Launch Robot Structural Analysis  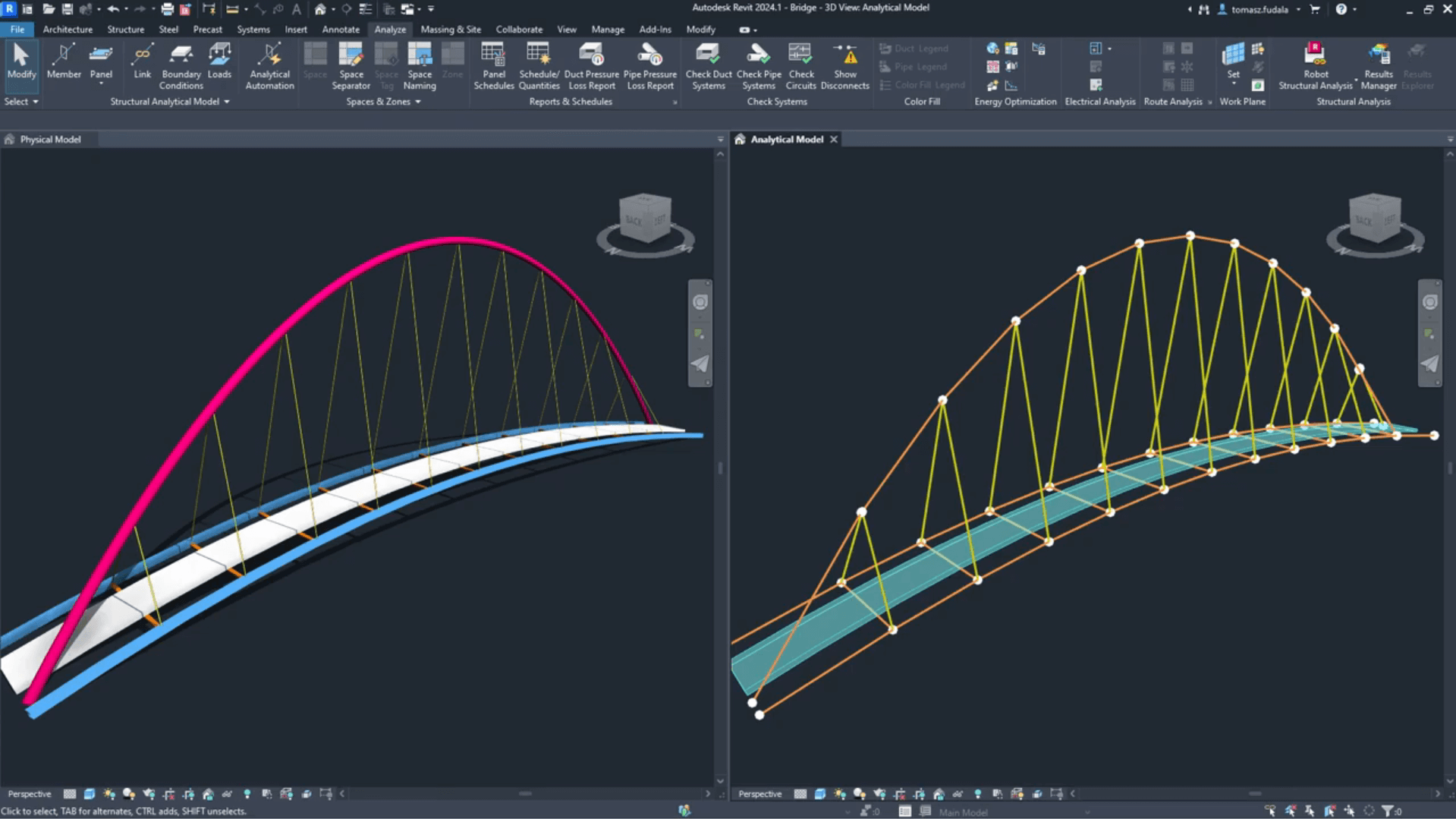pos(1316,67)
